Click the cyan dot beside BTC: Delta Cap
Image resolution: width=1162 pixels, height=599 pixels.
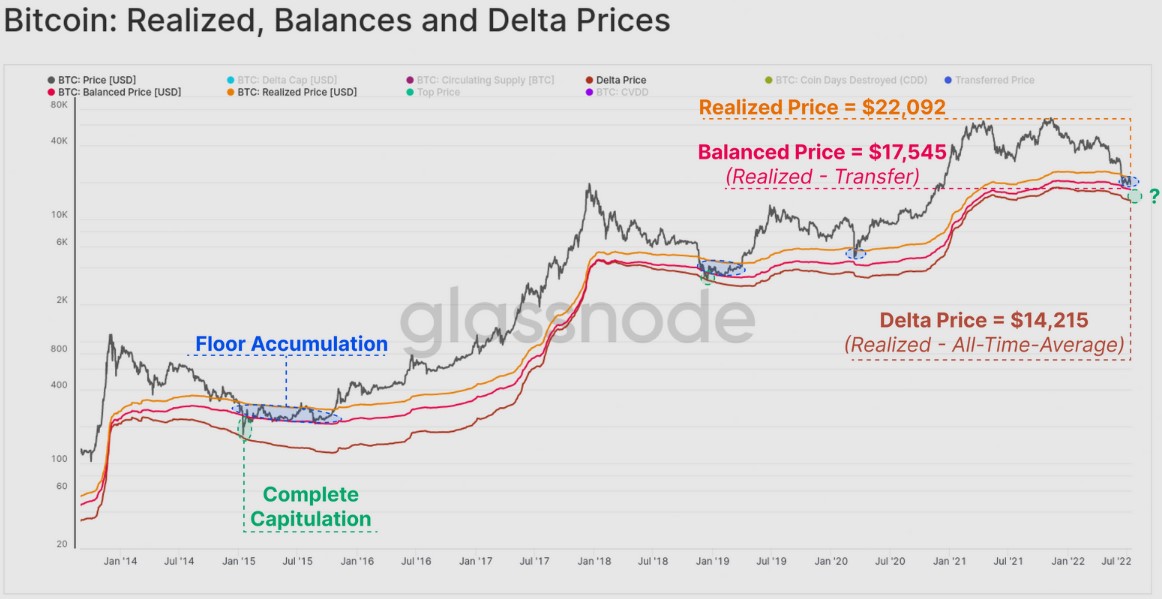[x=230, y=80]
